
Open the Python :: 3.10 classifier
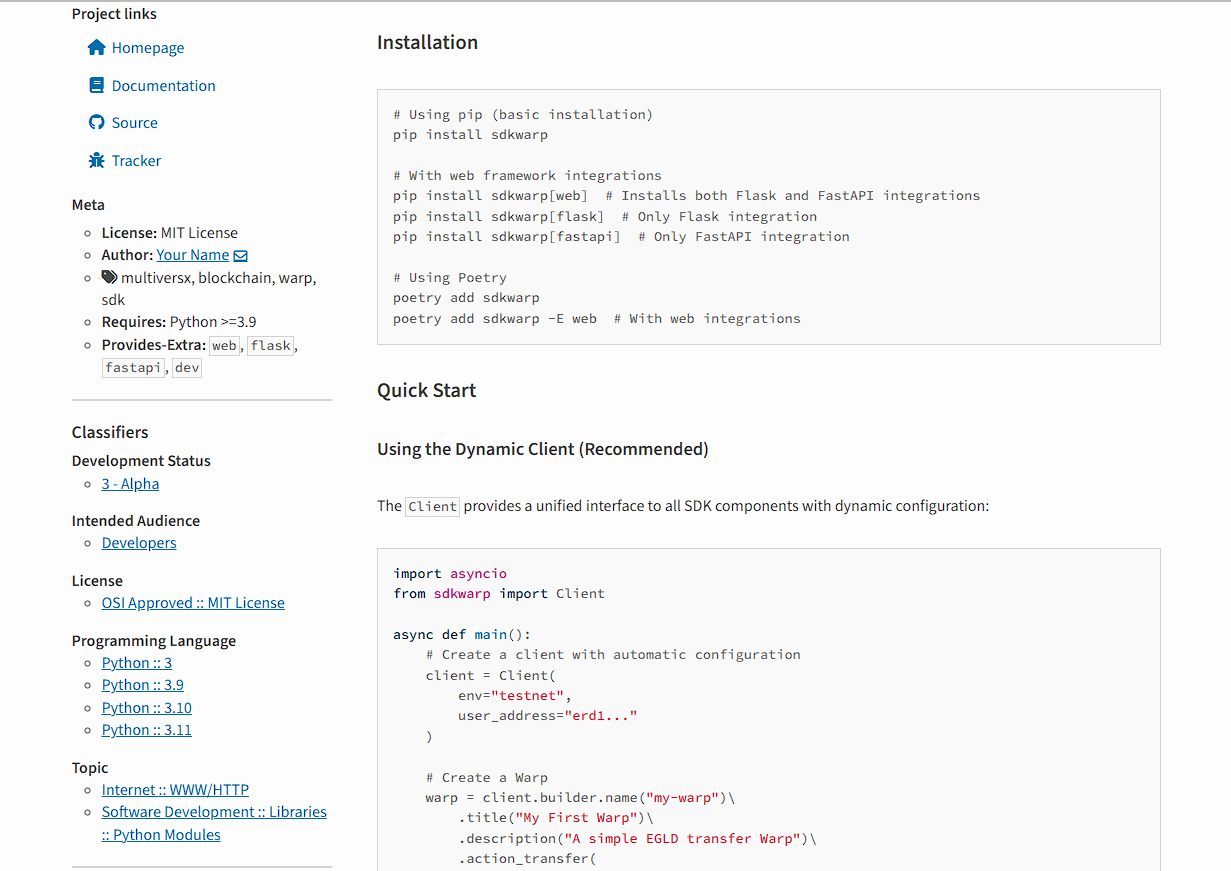click(147, 708)
